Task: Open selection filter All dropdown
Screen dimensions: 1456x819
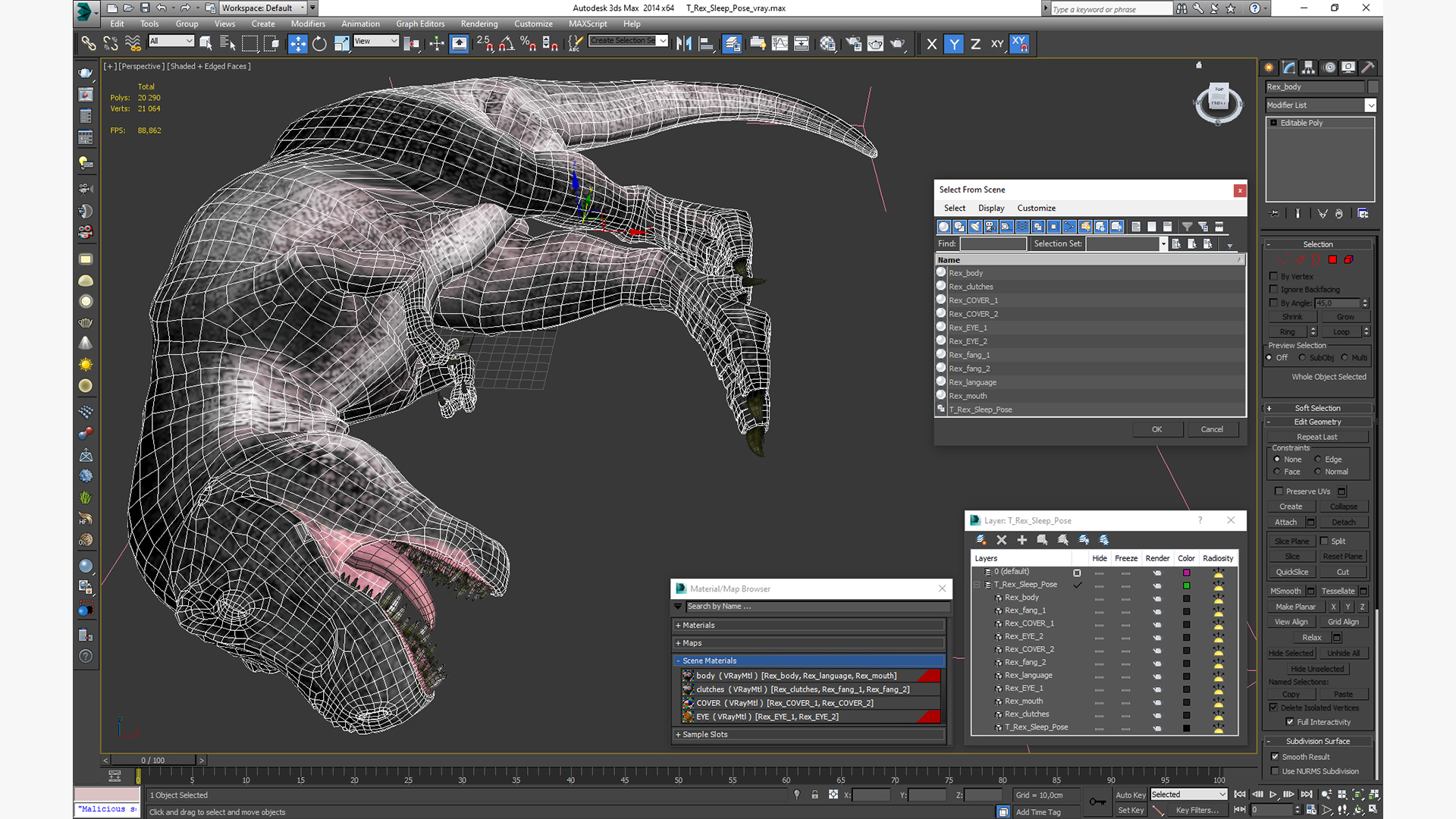Action: (171, 41)
